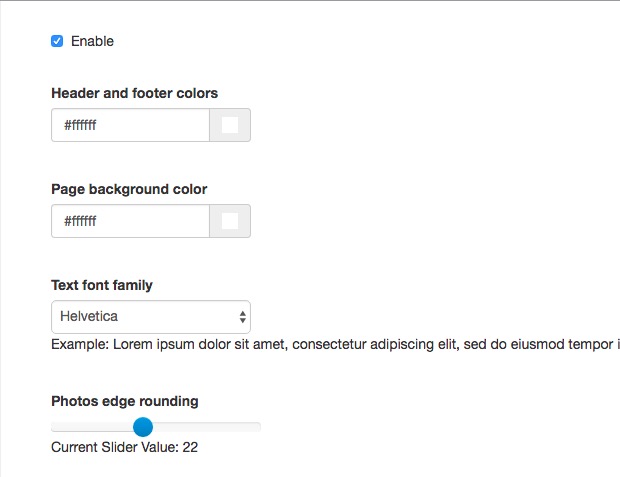
Task: Open the Page background color swatch
Action: [230, 221]
